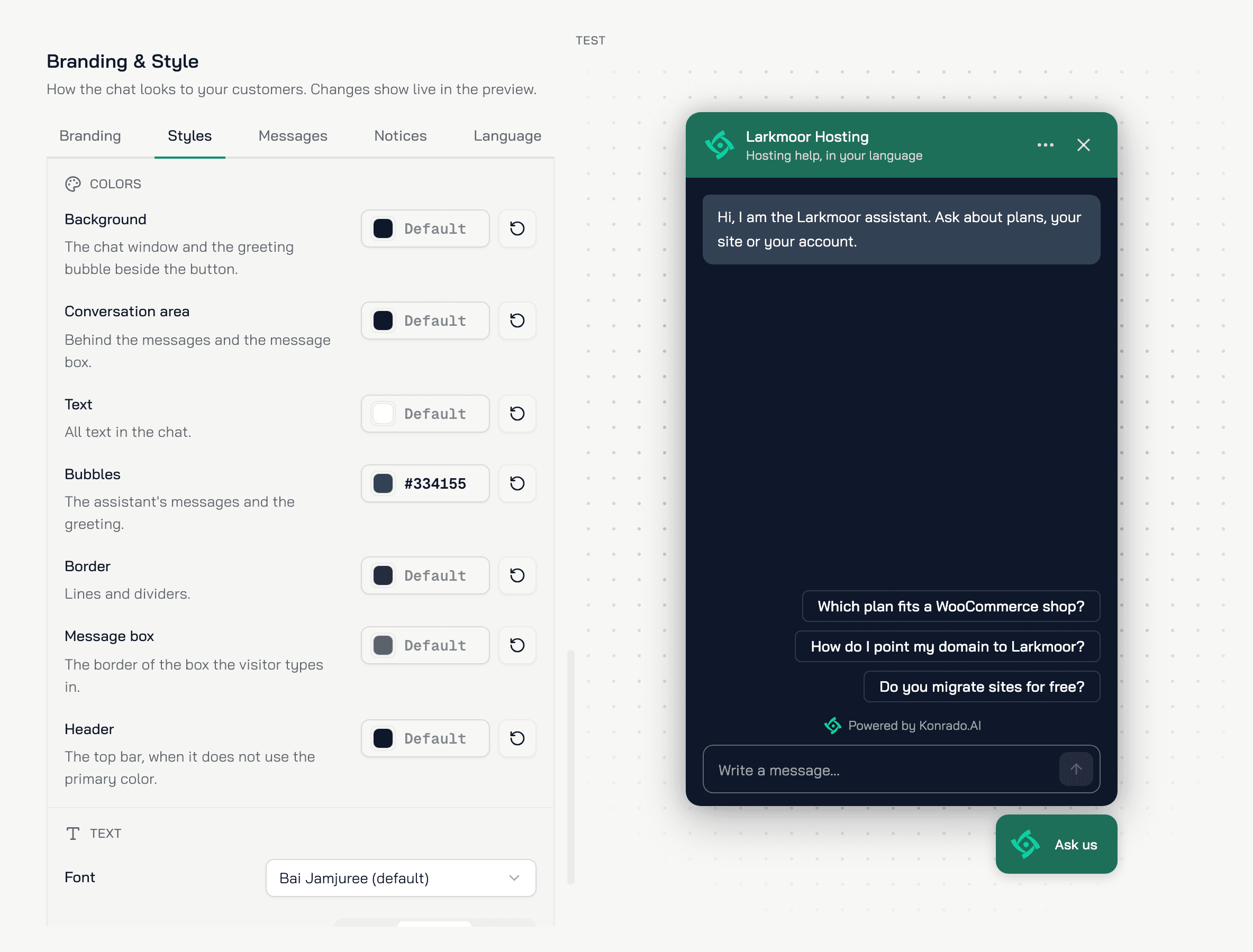Image resolution: width=1253 pixels, height=952 pixels.
Task: Go to the Messages tab
Action: [x=293, y=136]
